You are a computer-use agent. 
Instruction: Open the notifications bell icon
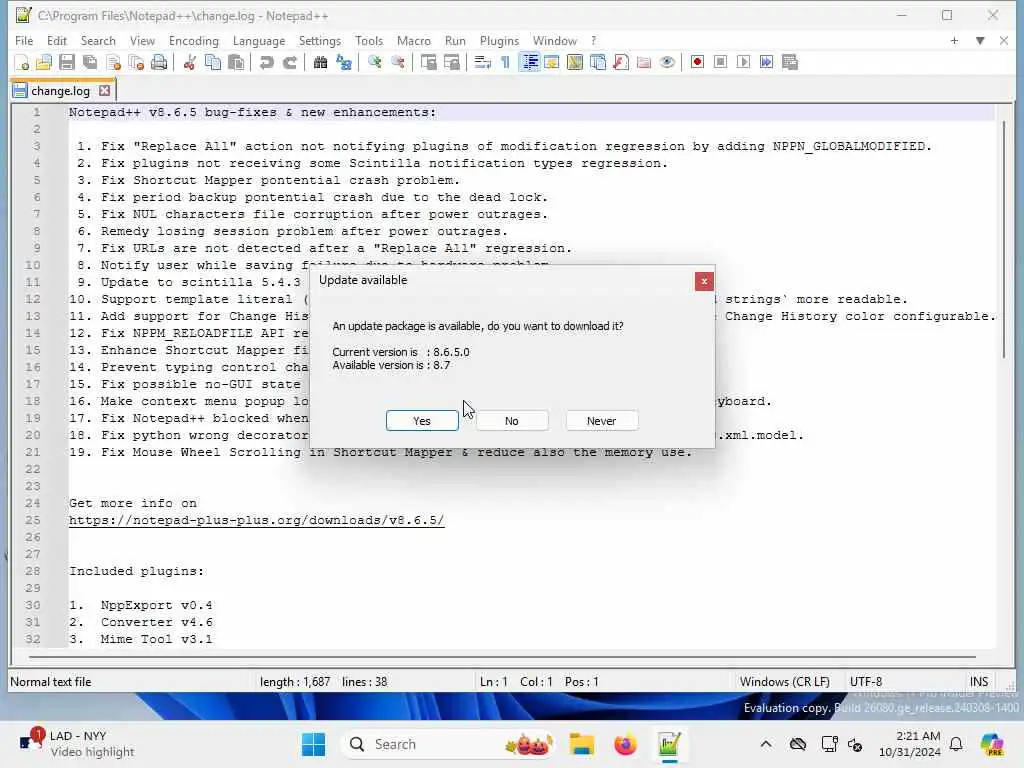point(956,744)
